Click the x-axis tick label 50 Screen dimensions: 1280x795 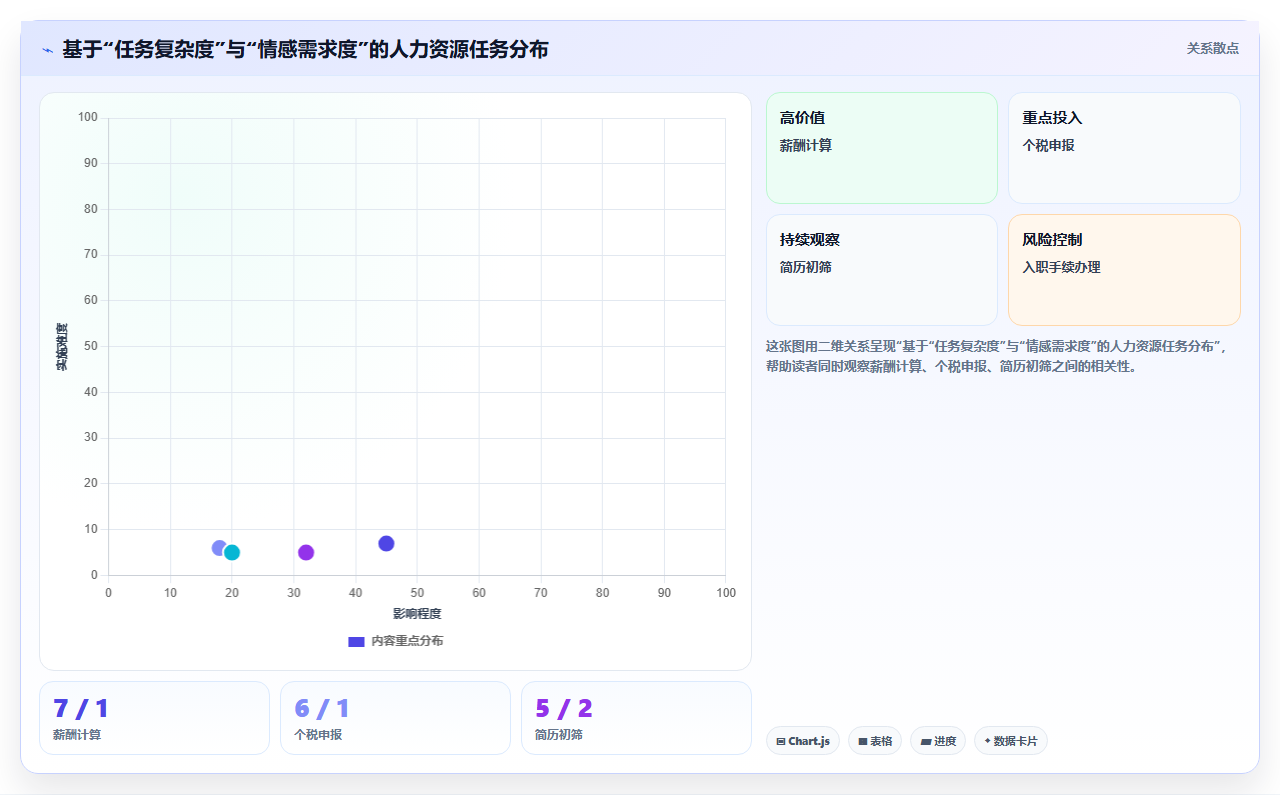pyautogui.click(x=417, y=593)
